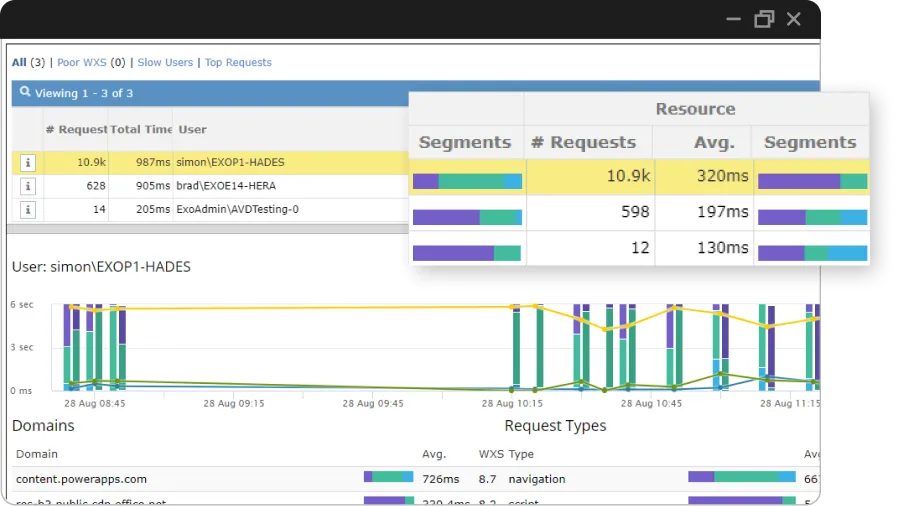Click segments bar right of 320ms
Screen dimensions: 897x506
point(812,181)
